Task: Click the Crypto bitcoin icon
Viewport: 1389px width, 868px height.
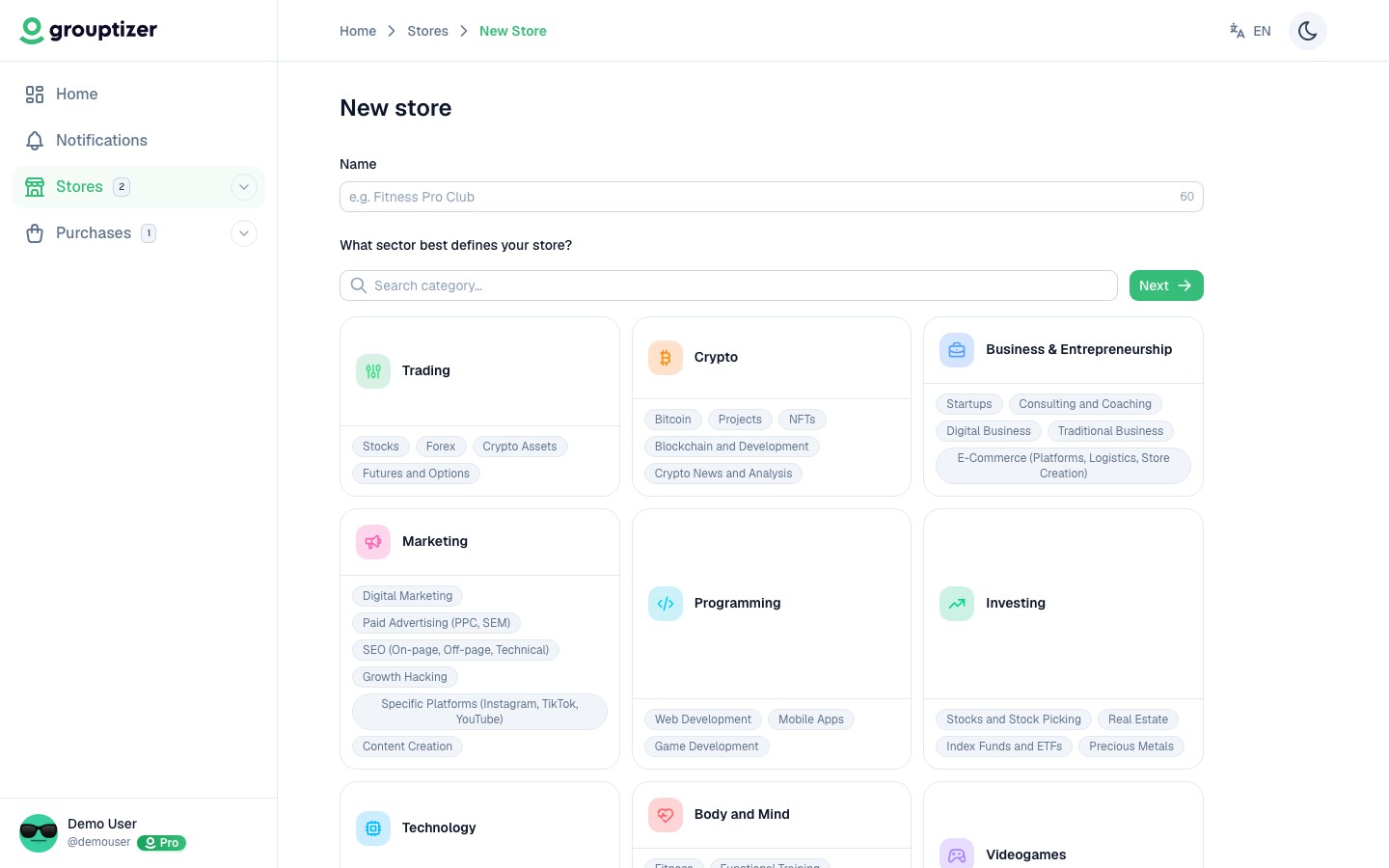Action: pyautogui.click(x=666, y=358)
